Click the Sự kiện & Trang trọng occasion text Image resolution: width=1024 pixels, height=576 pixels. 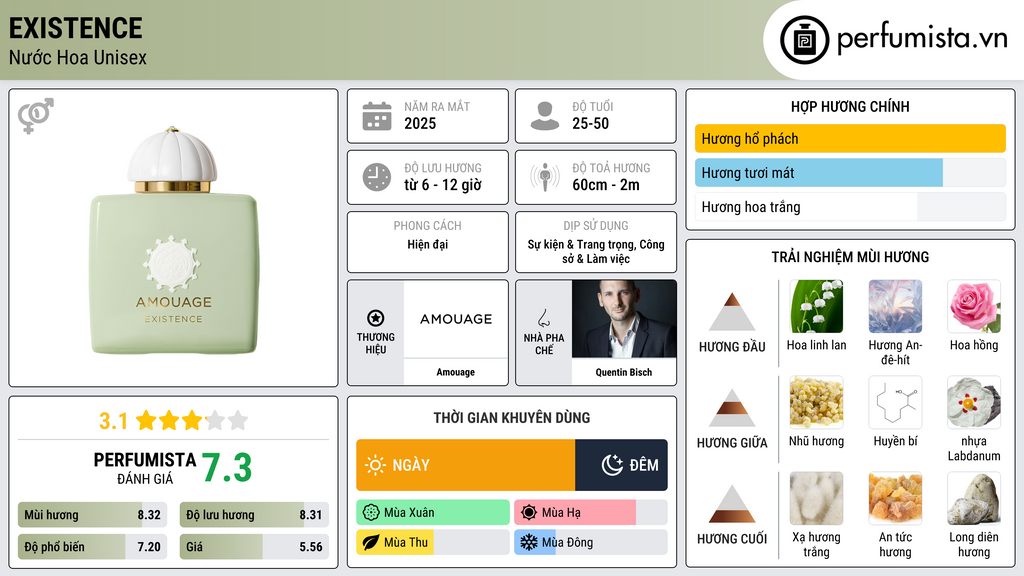point(596,251)
